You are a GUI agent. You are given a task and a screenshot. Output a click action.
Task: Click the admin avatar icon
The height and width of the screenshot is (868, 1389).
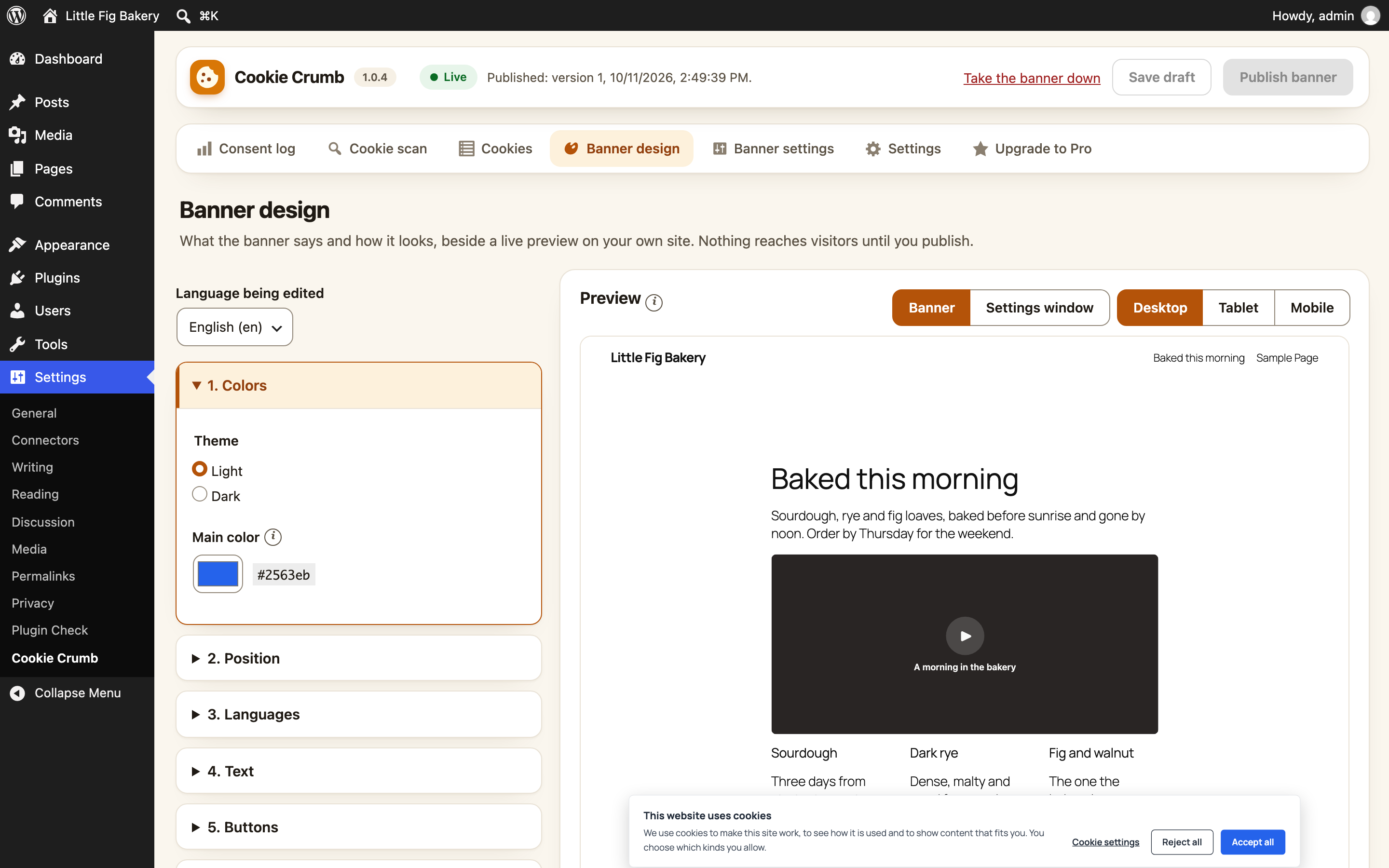pyautogui.click(x=1371, y=15)
